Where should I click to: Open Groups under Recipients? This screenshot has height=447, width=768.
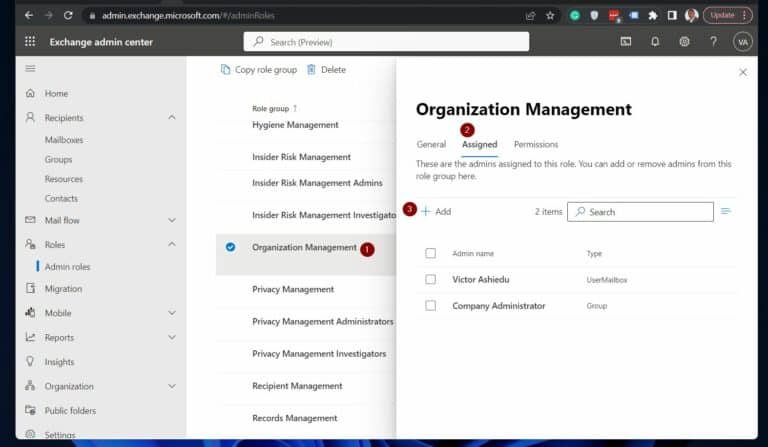pos(58,160)
